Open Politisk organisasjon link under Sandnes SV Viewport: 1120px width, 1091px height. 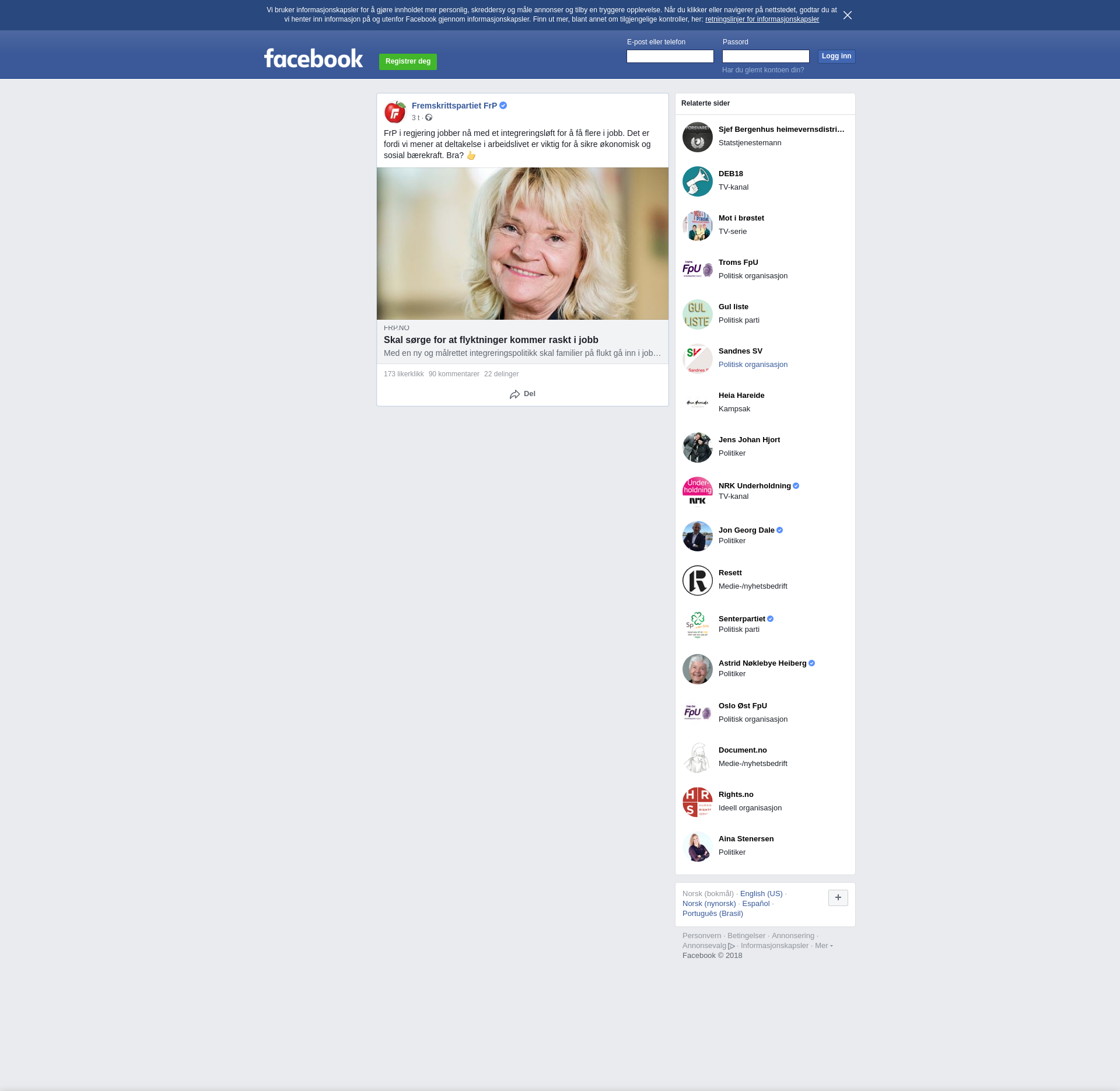pyautogui.click(x=753, y=365)
